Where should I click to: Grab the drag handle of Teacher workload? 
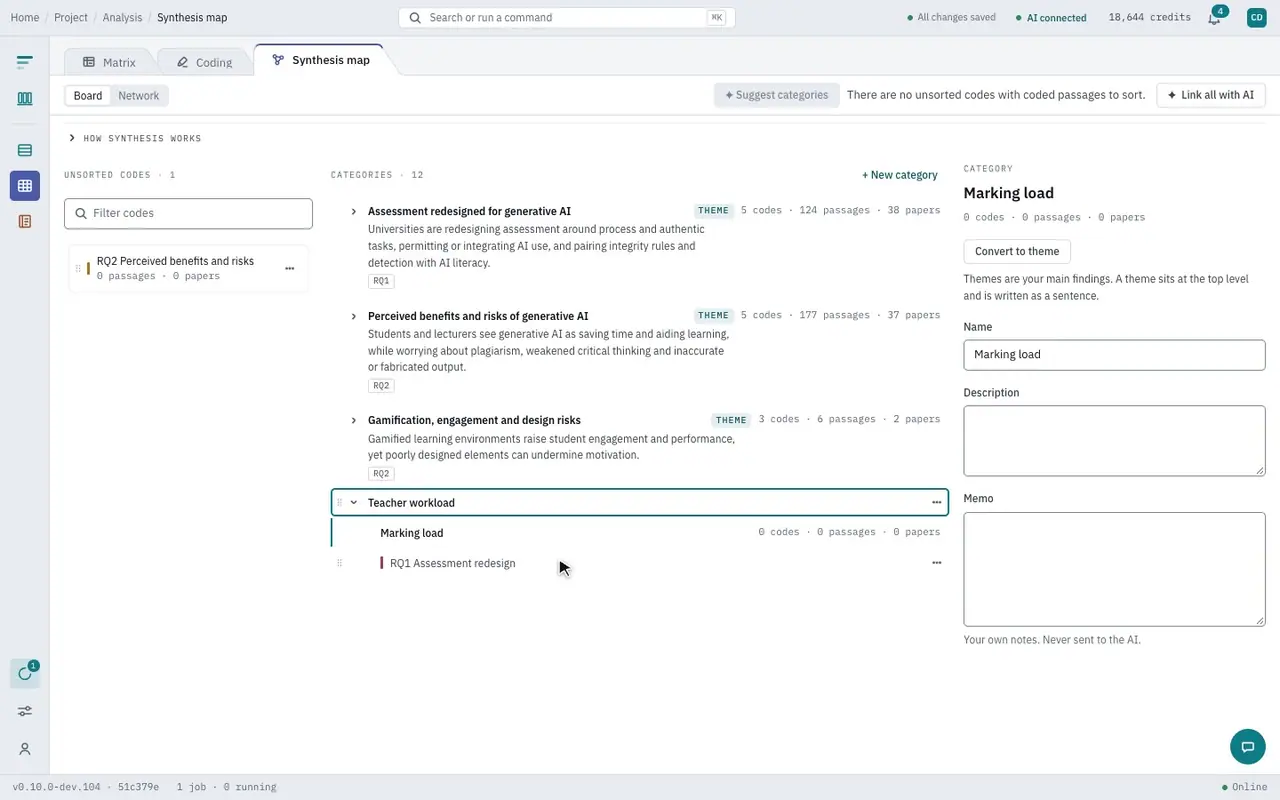[340, 502]
